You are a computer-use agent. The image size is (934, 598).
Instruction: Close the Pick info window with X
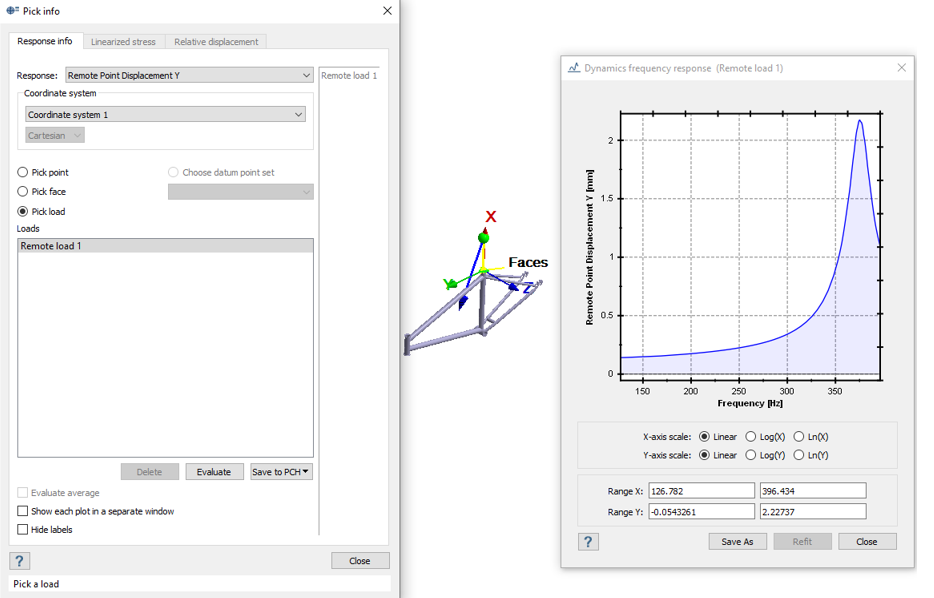pos(387,11)
